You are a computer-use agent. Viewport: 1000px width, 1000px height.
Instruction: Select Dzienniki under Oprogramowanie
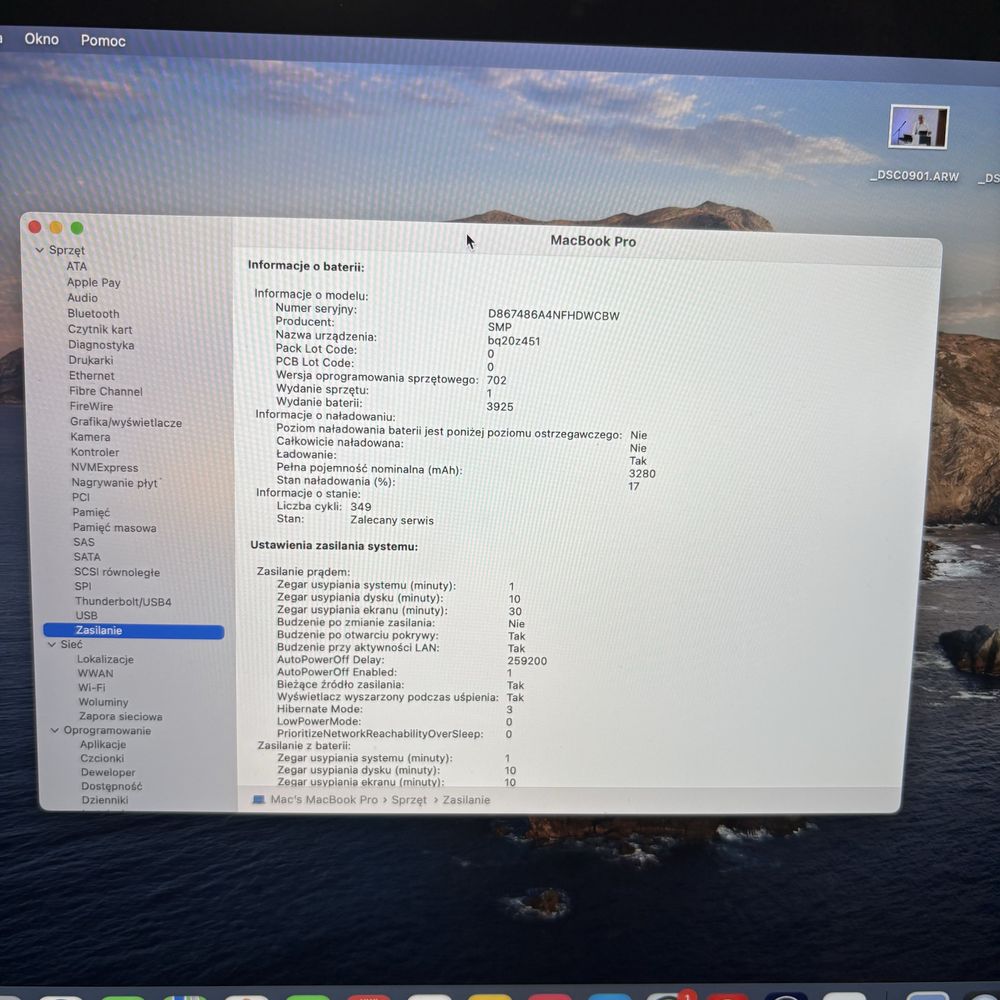click(x=105, y=800)
